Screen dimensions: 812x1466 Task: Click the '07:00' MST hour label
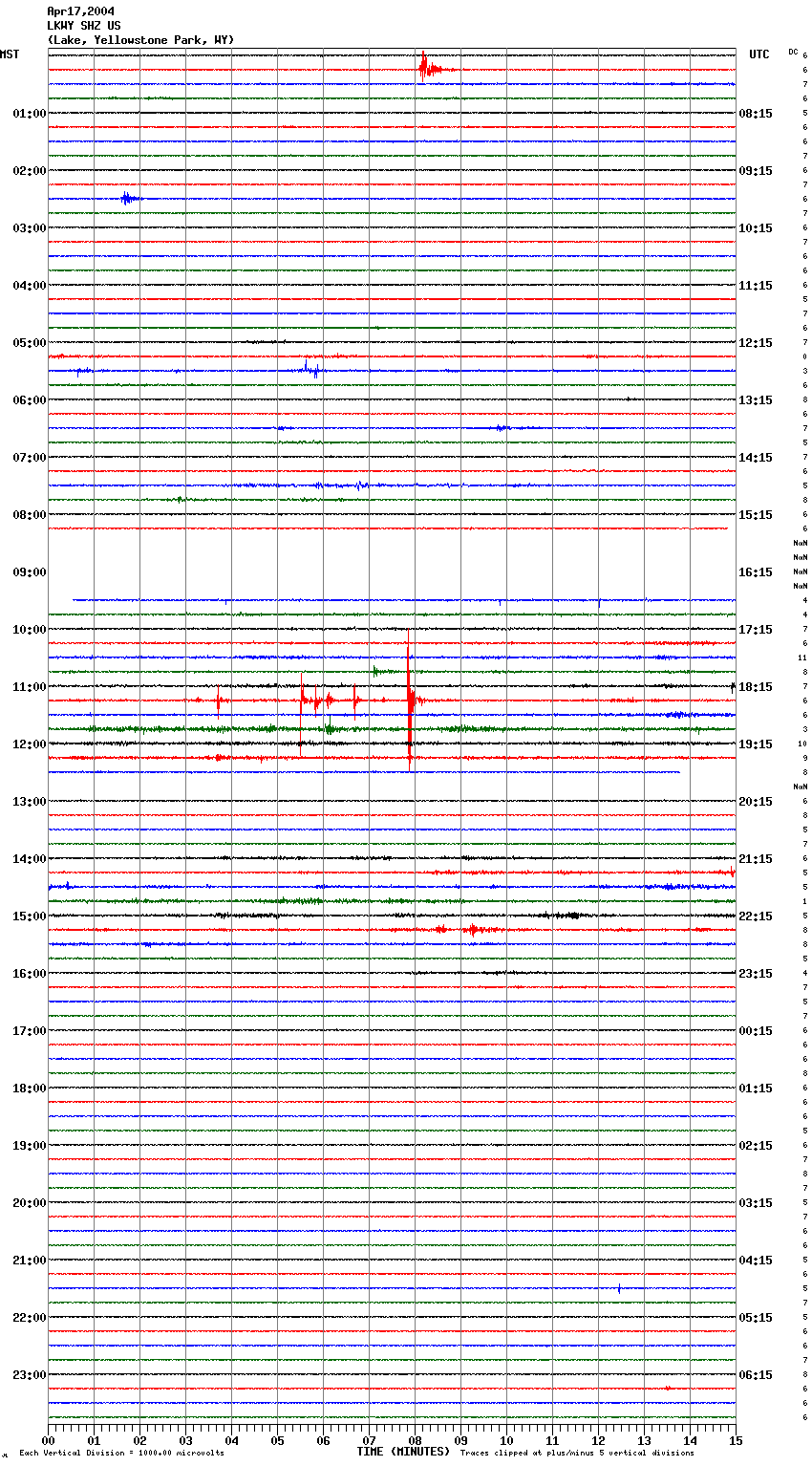(30, 458)
